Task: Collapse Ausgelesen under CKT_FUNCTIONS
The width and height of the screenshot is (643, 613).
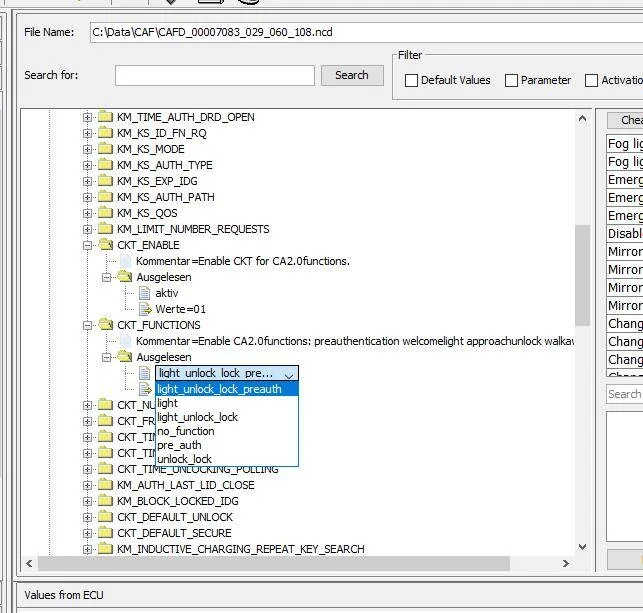Action: click(106, 358)
